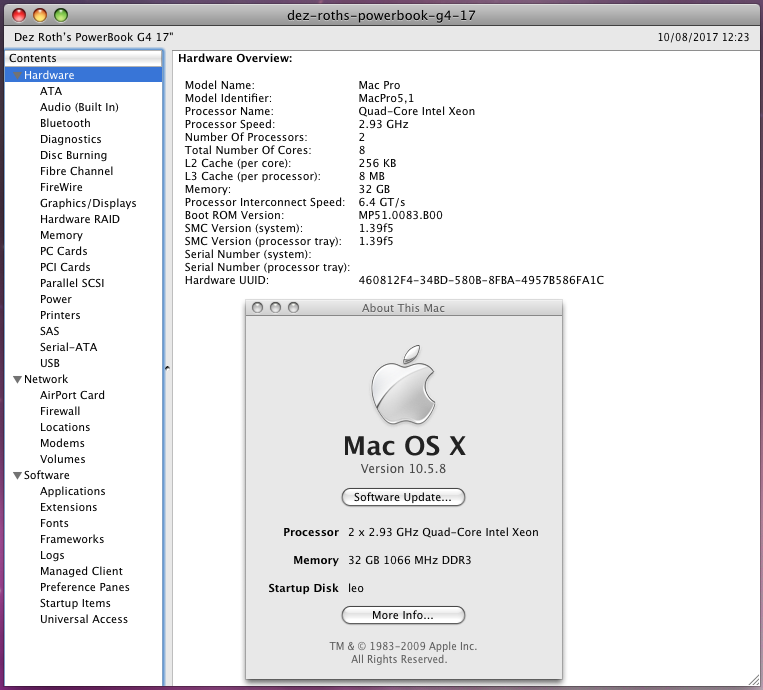Viewport: 763px width, 690px height.
Task: Click the Software Update button
Action: 403,497
